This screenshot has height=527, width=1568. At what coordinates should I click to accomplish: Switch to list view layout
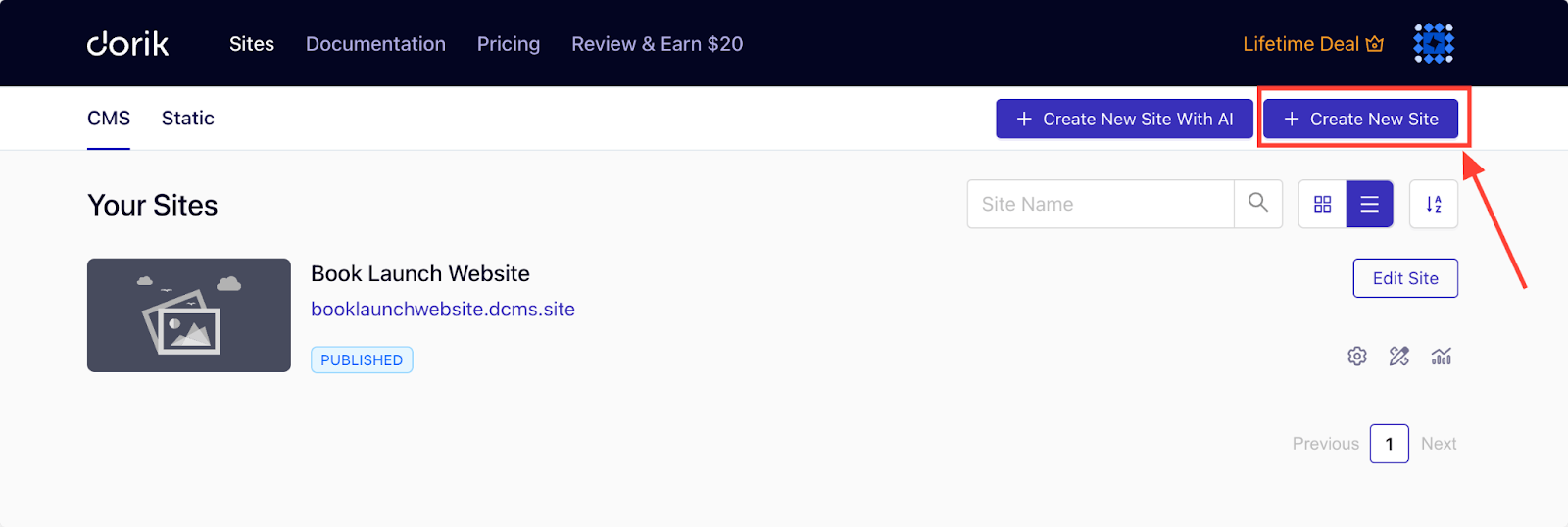click(x=1369, y=204)
